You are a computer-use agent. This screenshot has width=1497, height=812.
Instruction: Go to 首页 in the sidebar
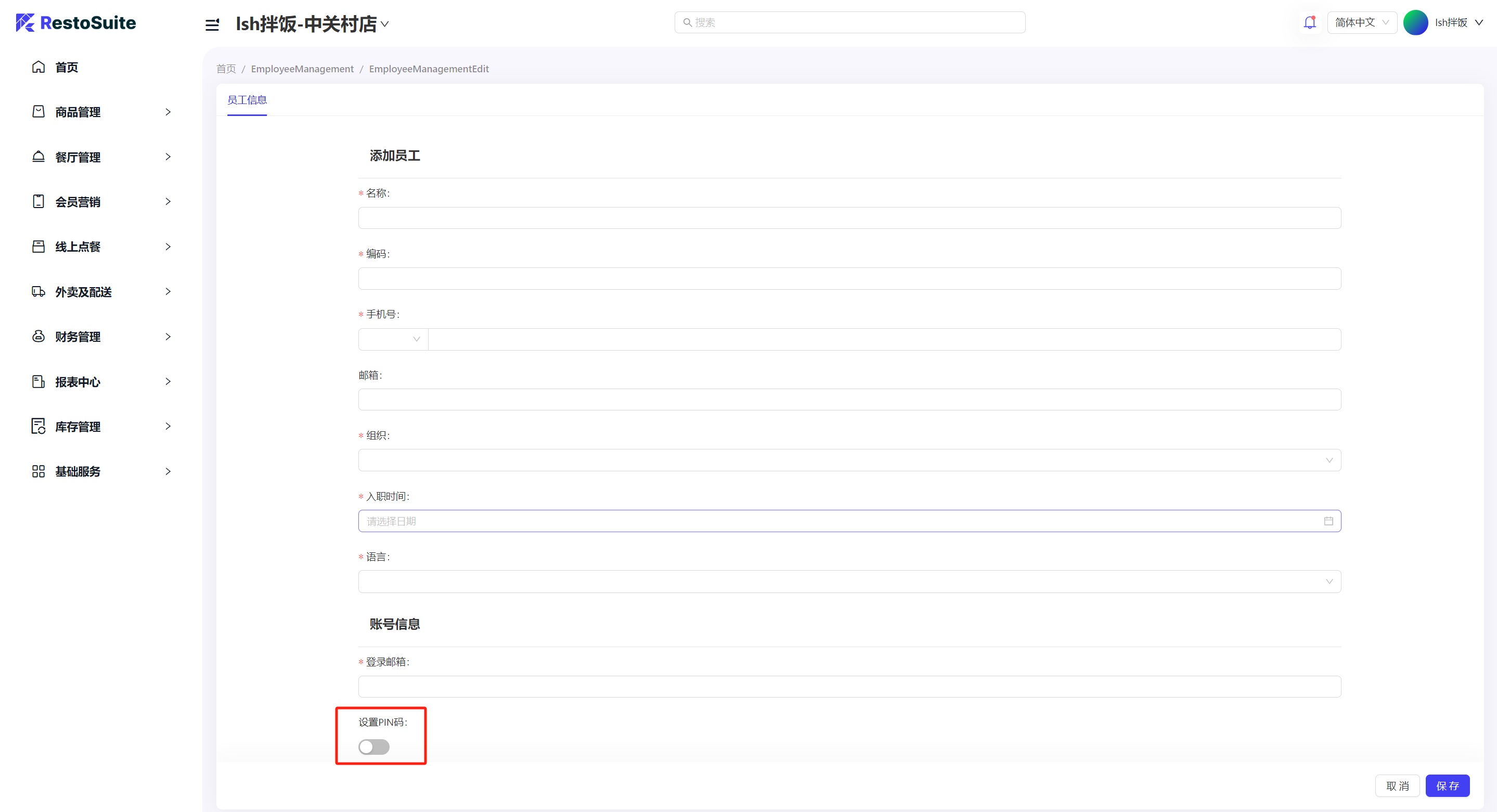click(x=67, y=67)
